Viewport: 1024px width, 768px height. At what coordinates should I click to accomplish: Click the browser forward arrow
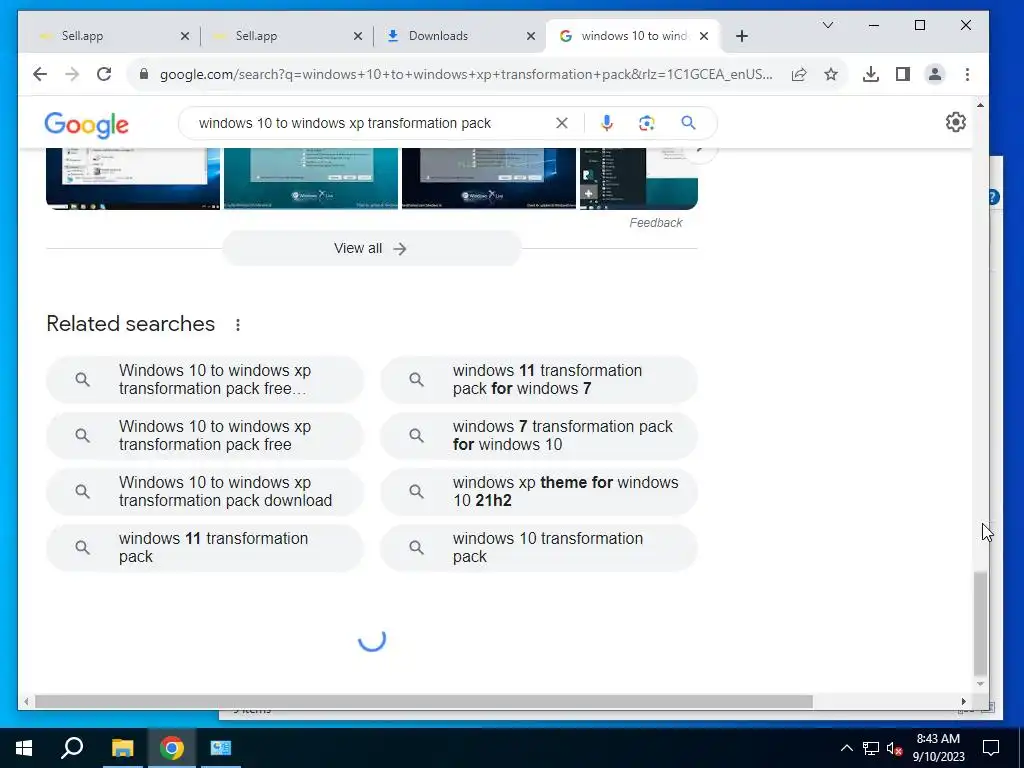[72, 74]
